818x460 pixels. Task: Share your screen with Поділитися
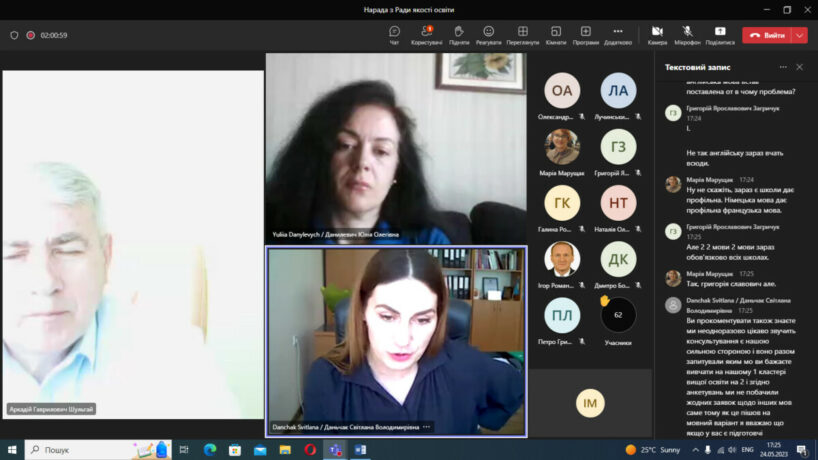(719, 35)
